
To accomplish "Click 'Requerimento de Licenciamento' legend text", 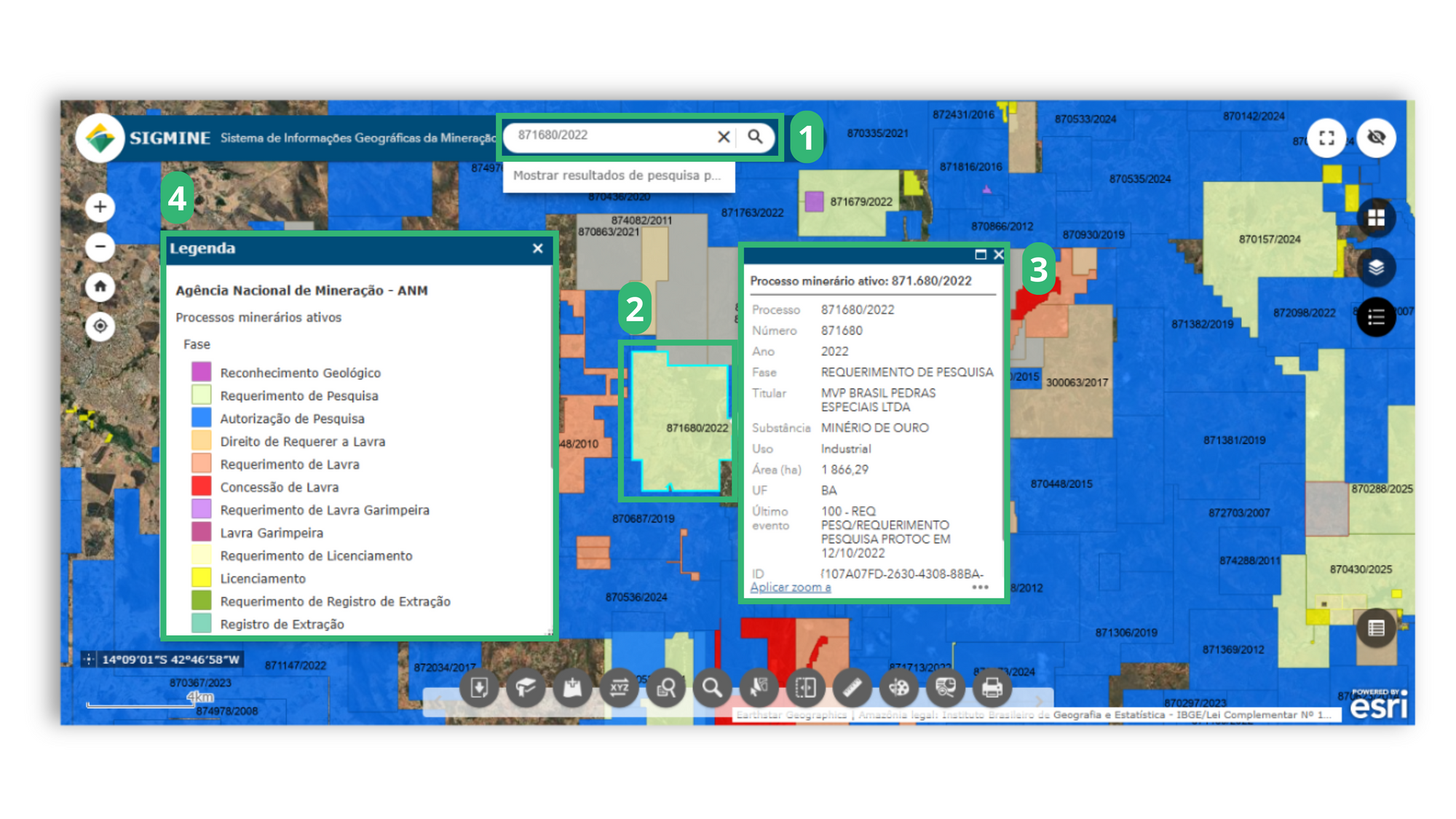I will (x=316, y=555).
